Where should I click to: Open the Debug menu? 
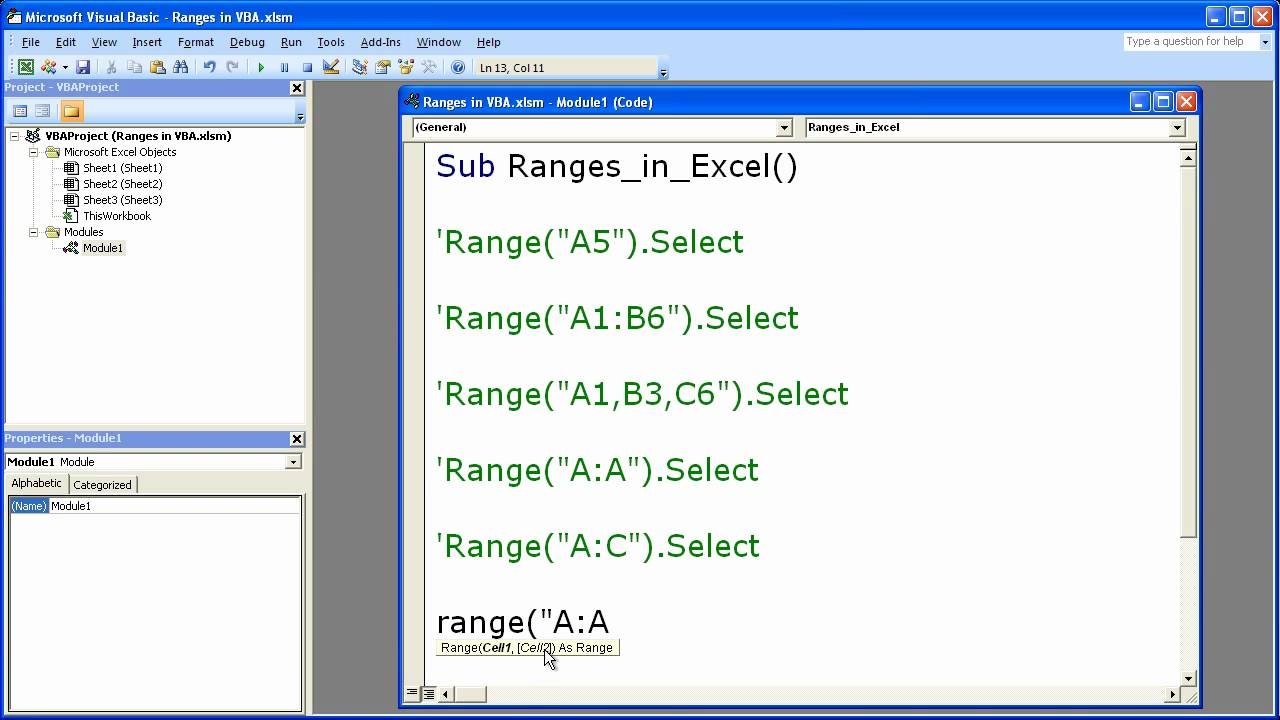pos(247,42)
